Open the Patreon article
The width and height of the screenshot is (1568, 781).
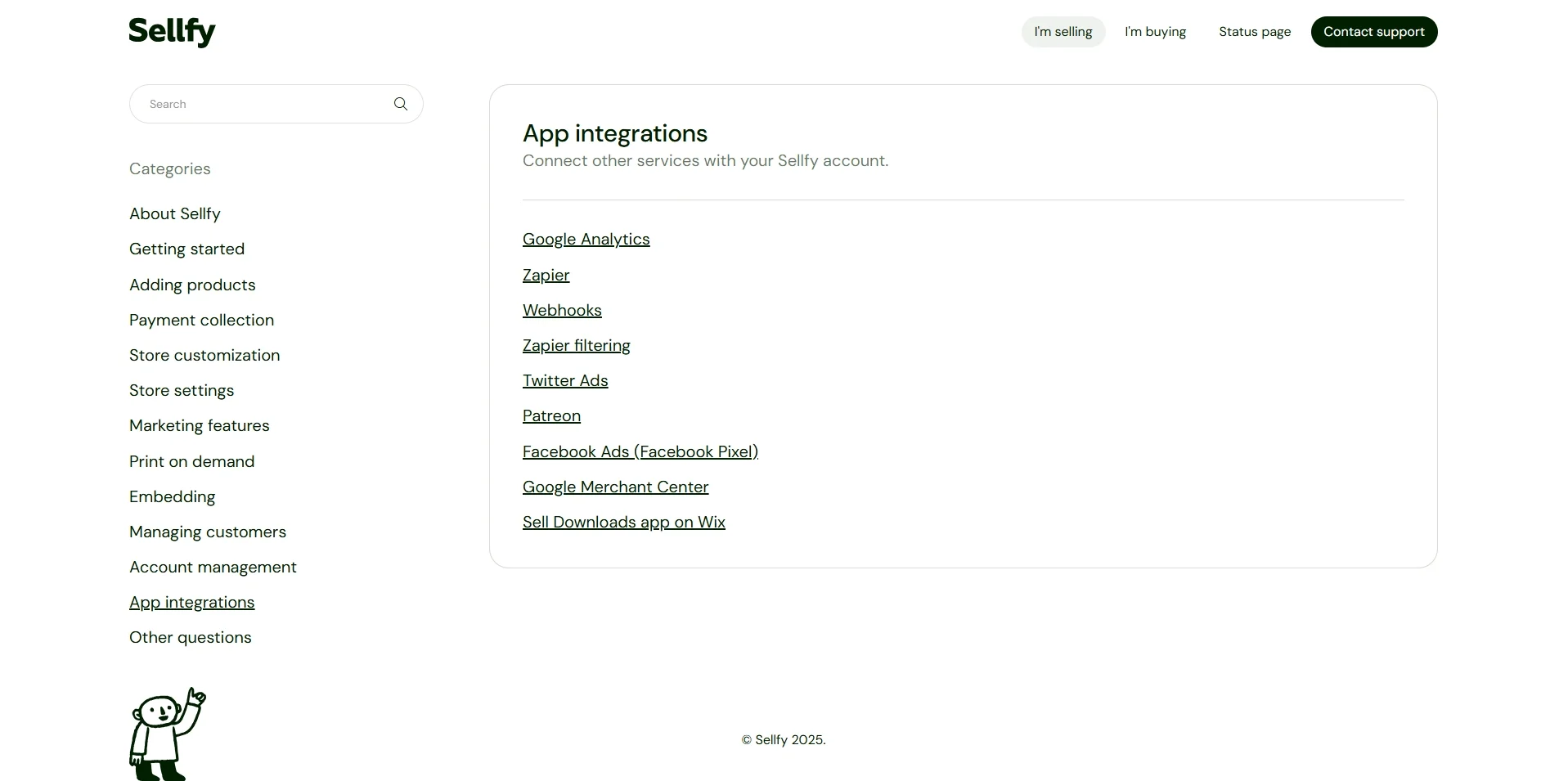551,415
